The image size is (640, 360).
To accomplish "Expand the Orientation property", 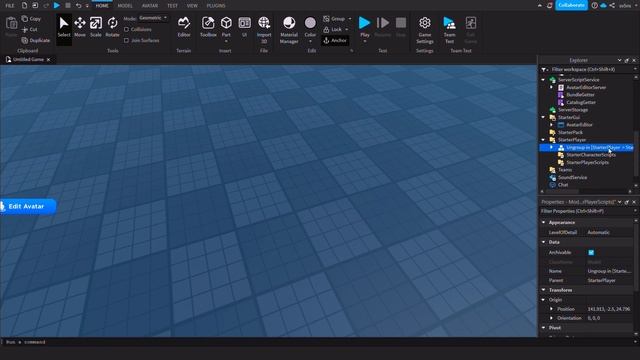I will (x=551, y=318).
